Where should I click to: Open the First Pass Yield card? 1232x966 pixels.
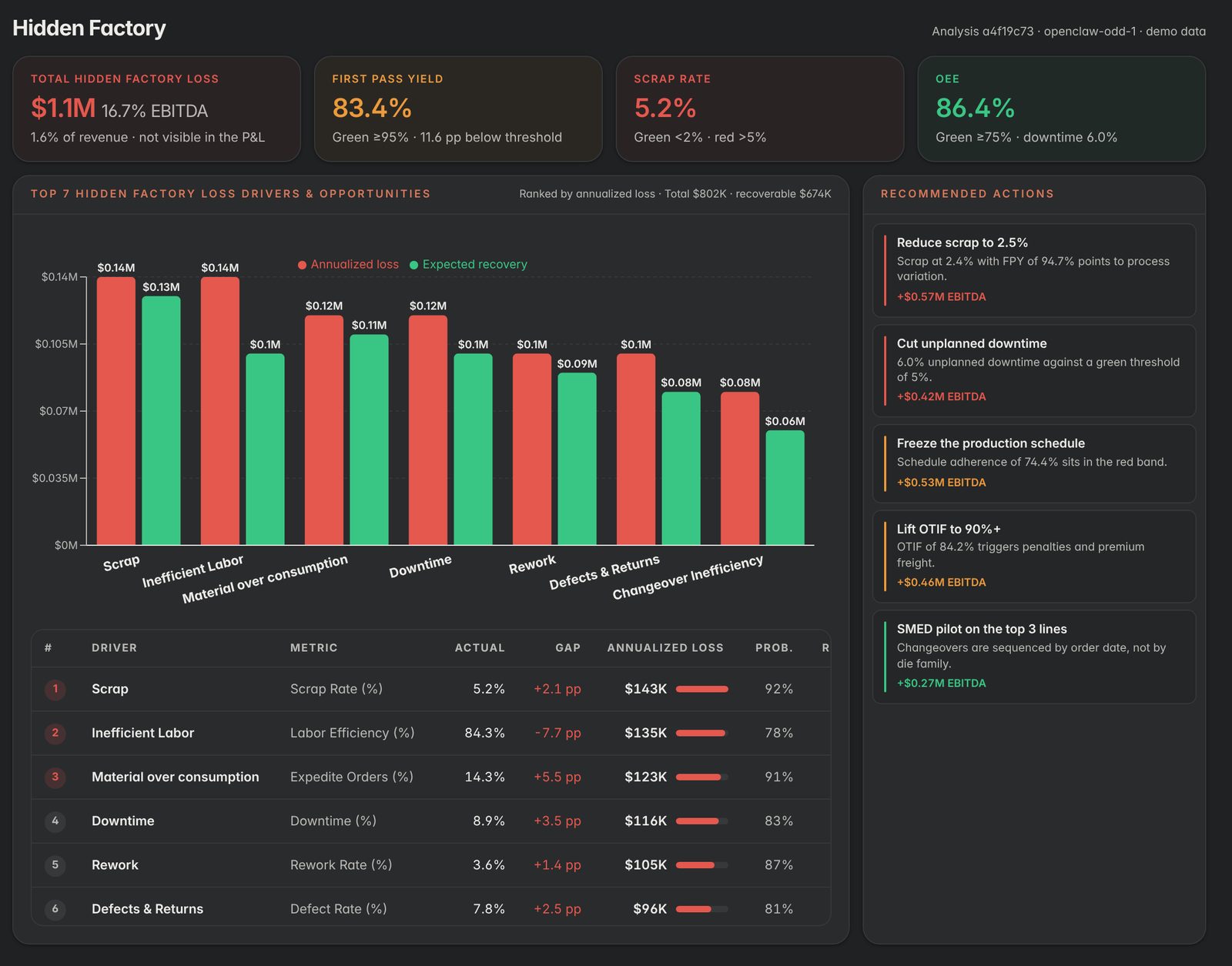[458, 109]
